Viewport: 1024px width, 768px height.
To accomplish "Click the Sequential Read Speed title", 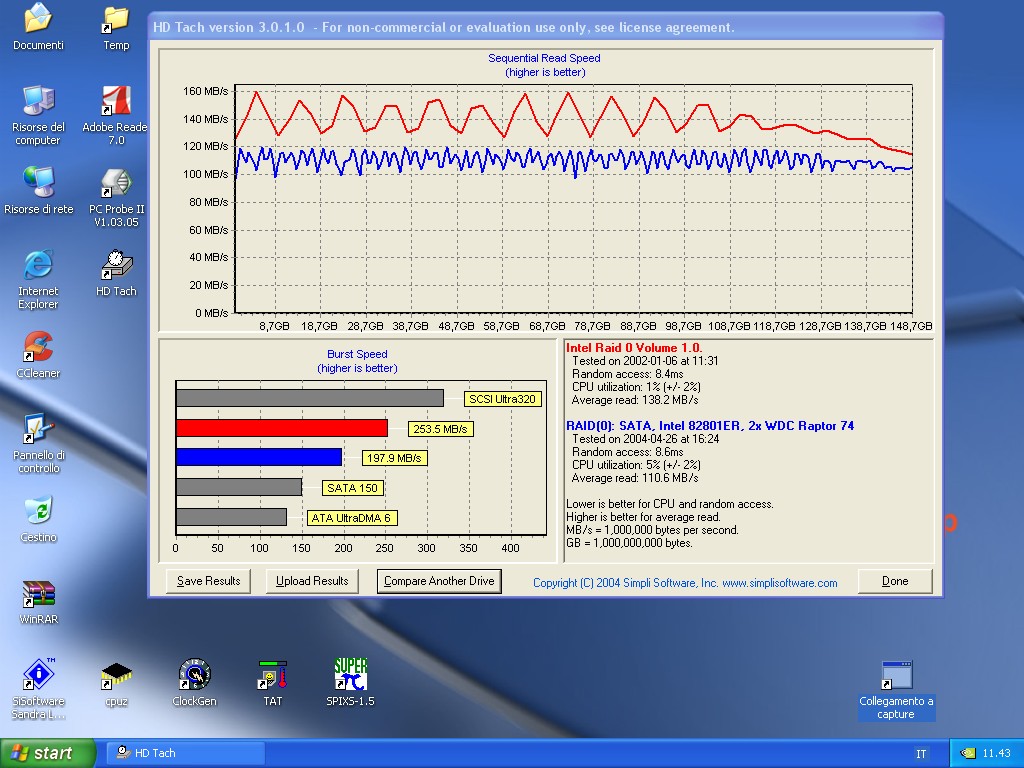I will point(545,58).
